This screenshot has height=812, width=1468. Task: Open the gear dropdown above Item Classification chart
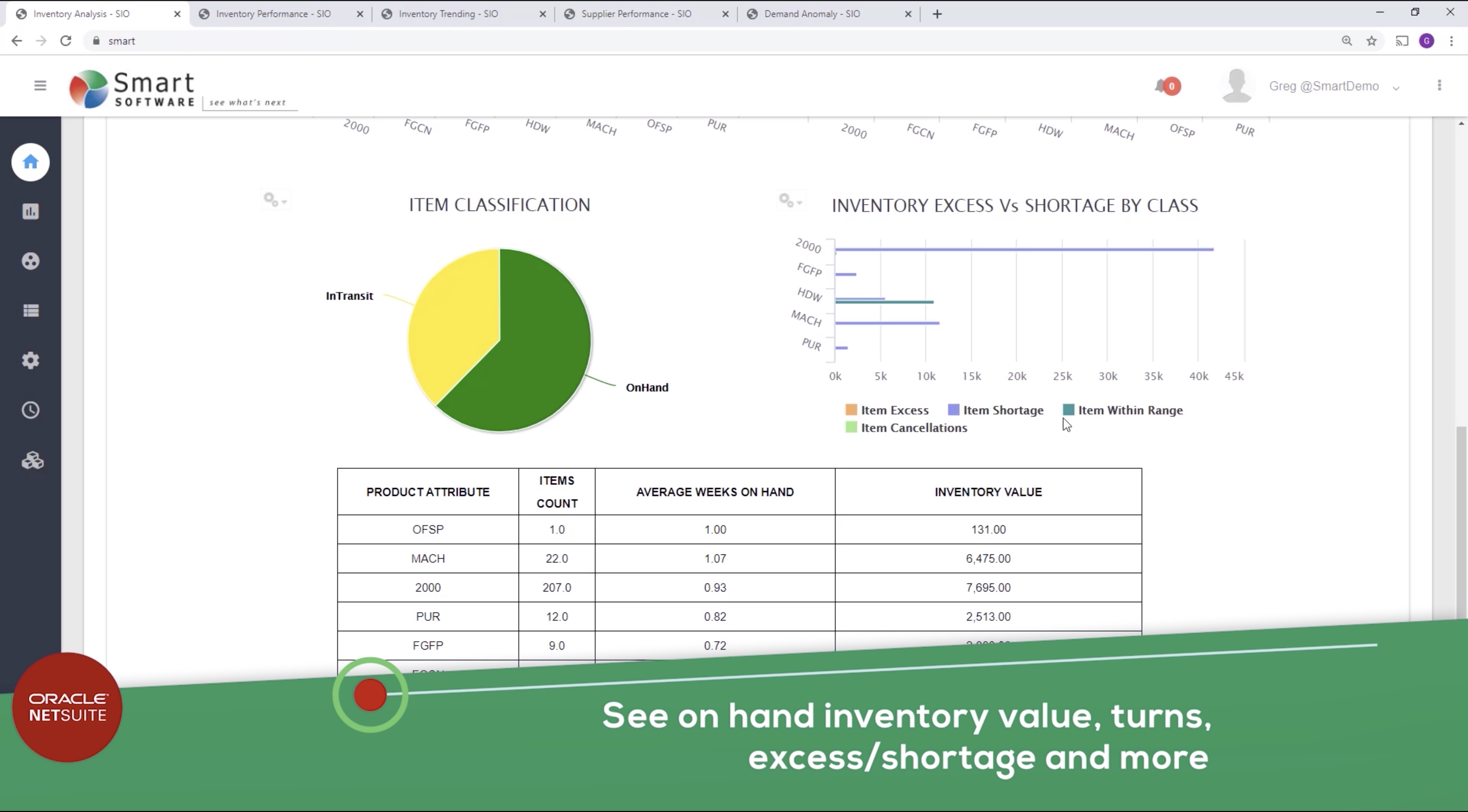(x=275, y=199)
